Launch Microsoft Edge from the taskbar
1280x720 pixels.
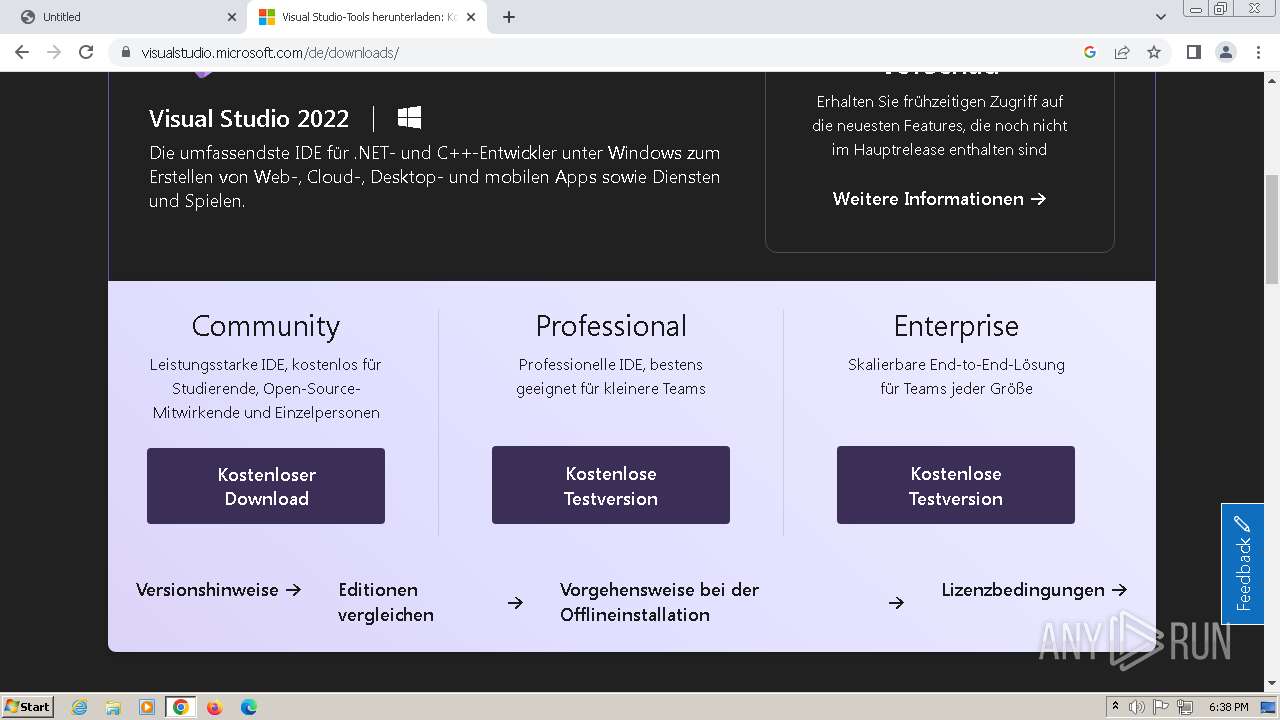tap(248, 707)
